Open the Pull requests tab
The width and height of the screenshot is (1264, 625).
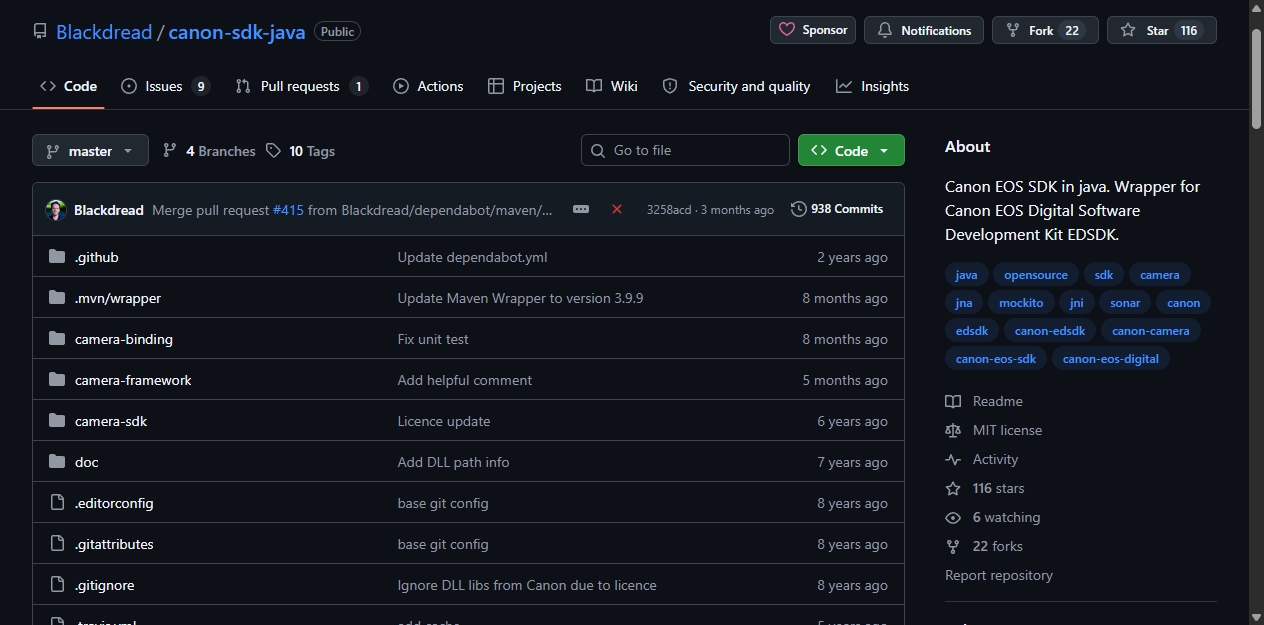301,86
